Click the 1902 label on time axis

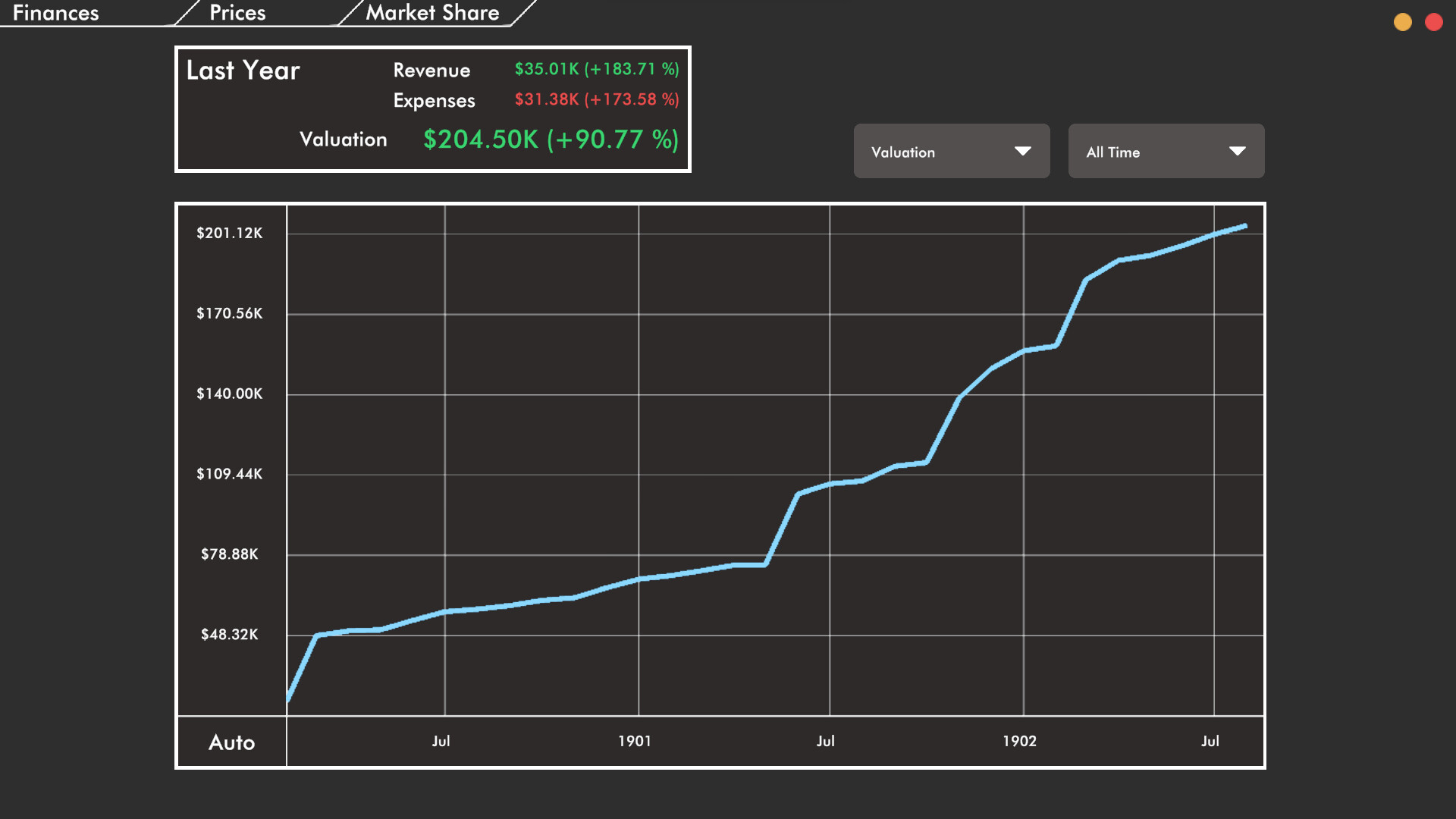[1020, 742]
